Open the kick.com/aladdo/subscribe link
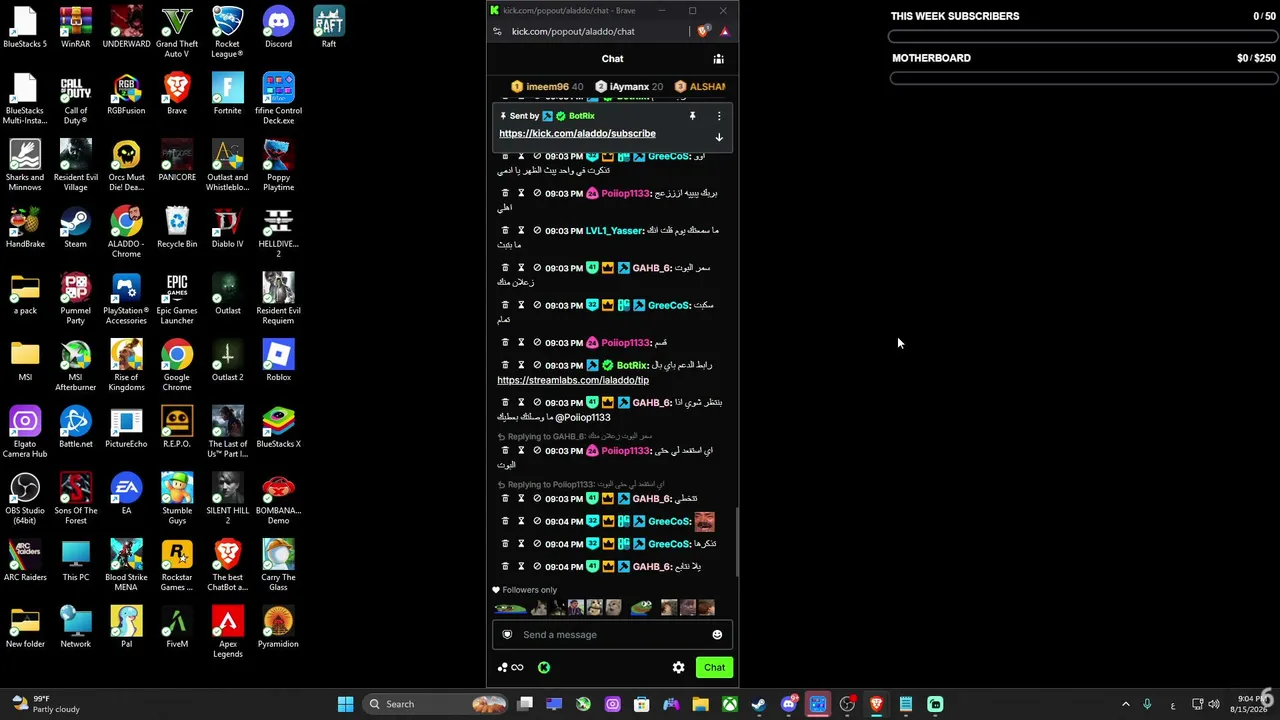Image resolution: width=1280 pixels, height=720 pixels. [577, 133]
